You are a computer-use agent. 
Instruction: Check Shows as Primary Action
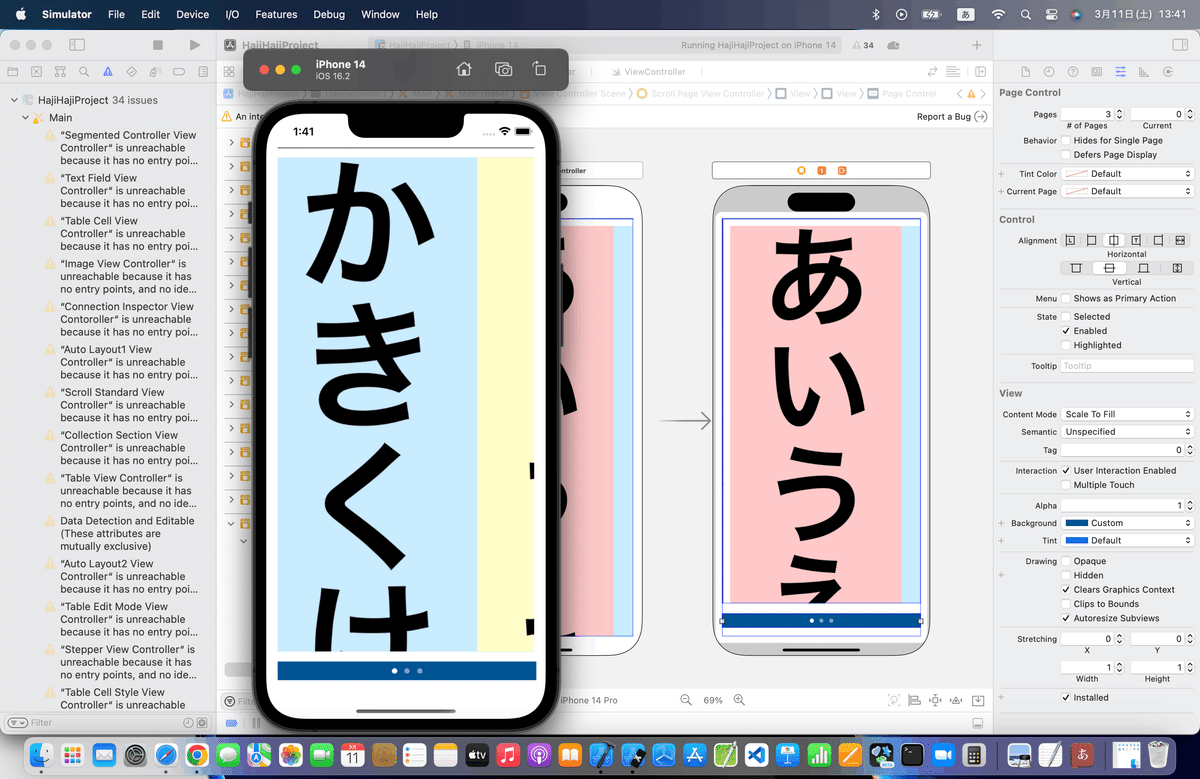click(x=1066, y=299)
